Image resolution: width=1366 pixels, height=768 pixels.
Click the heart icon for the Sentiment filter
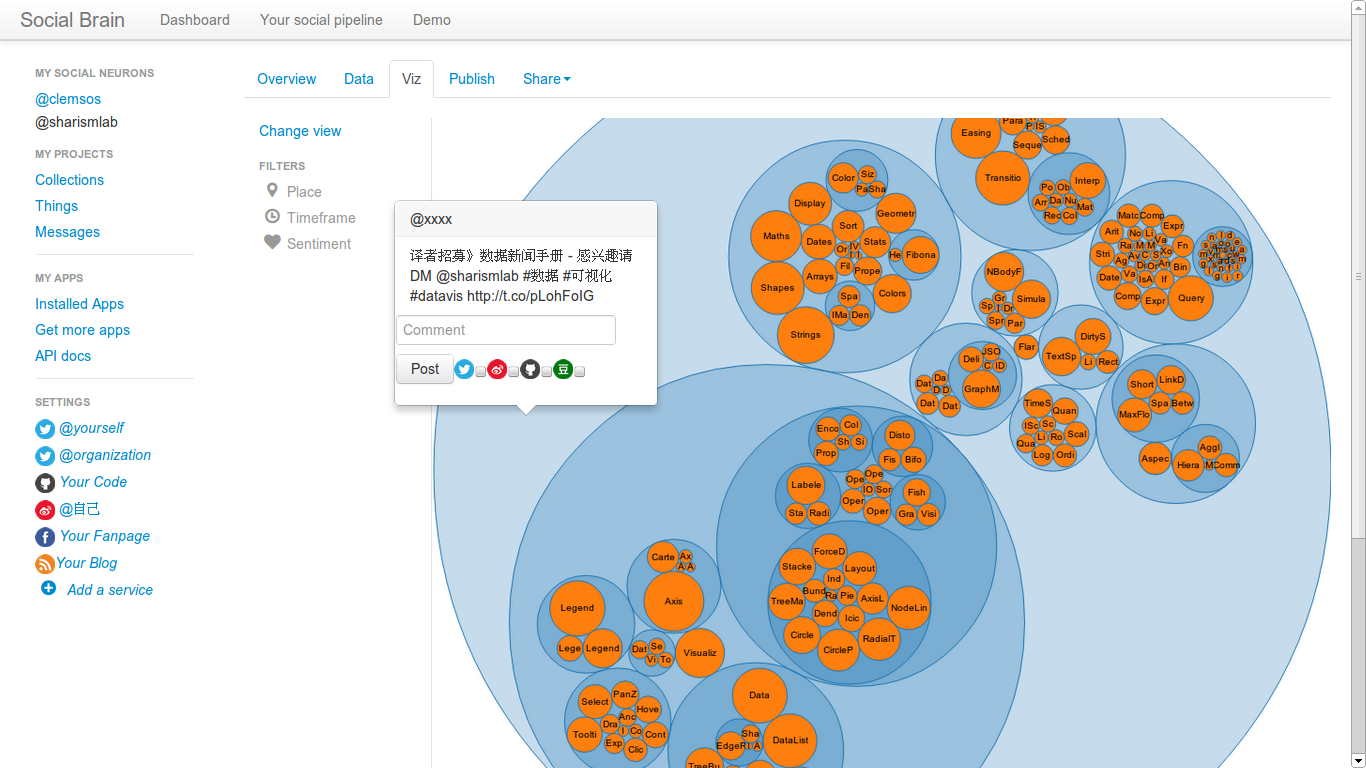[272, 242]
